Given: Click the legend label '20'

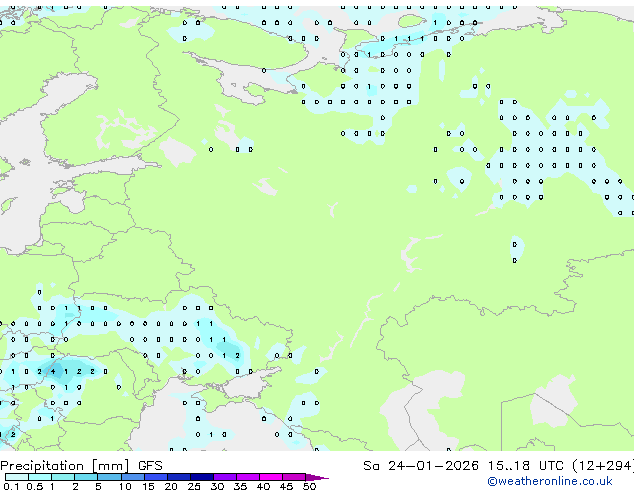Looking at the screenshot, I should [x=171, y=486].
